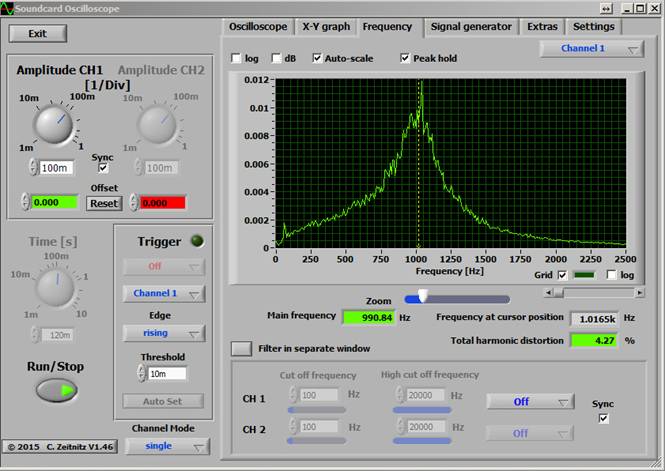The image size is (665, 471).
Task: Click the Offset Reset button
Action: (x=102, y=203)
